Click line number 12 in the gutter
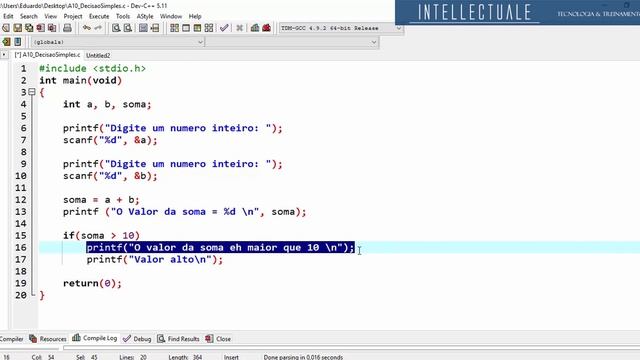Screen dimensions: 640x360 tap(21, 200)
